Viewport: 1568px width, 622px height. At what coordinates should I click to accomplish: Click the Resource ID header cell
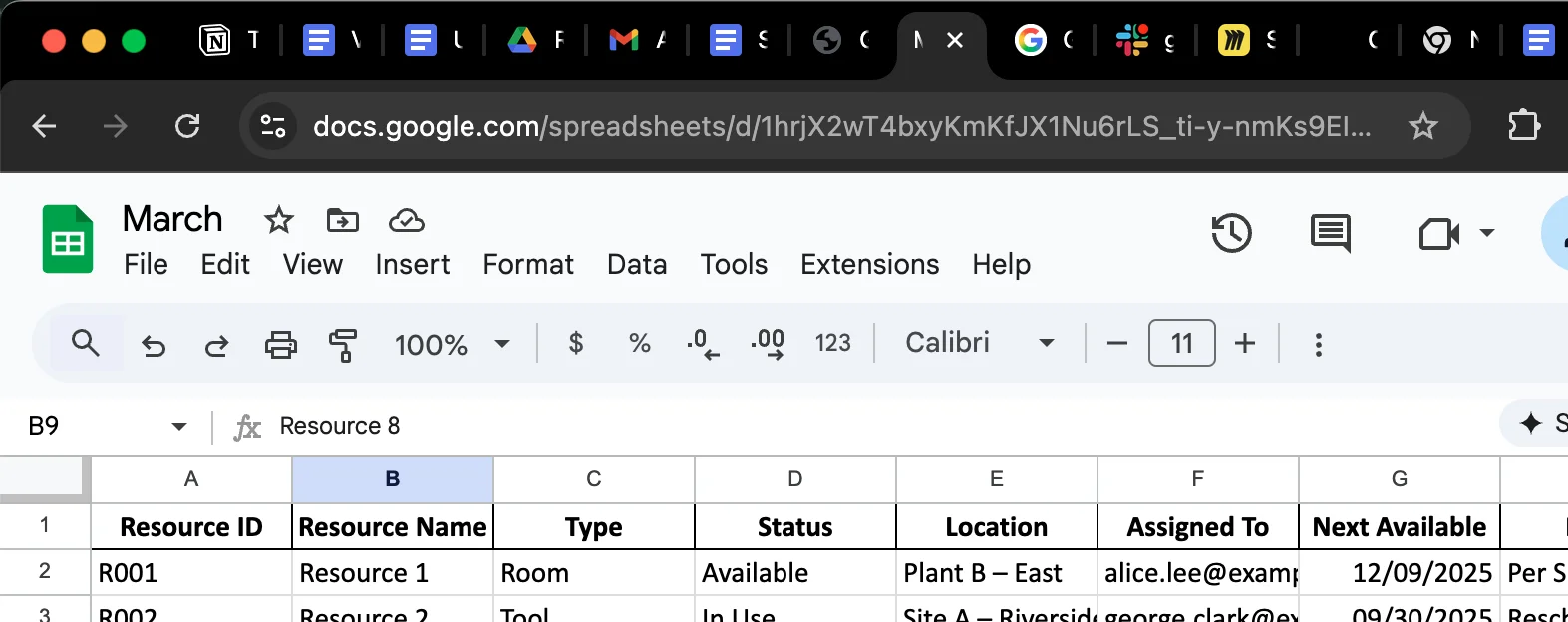pyautogui.click(x=191, y=526)
